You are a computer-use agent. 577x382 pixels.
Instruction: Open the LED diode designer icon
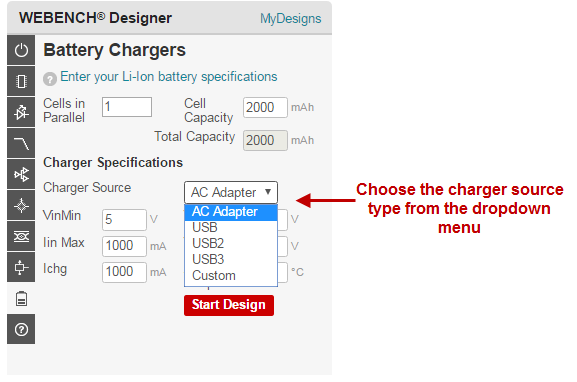[21, 112]
